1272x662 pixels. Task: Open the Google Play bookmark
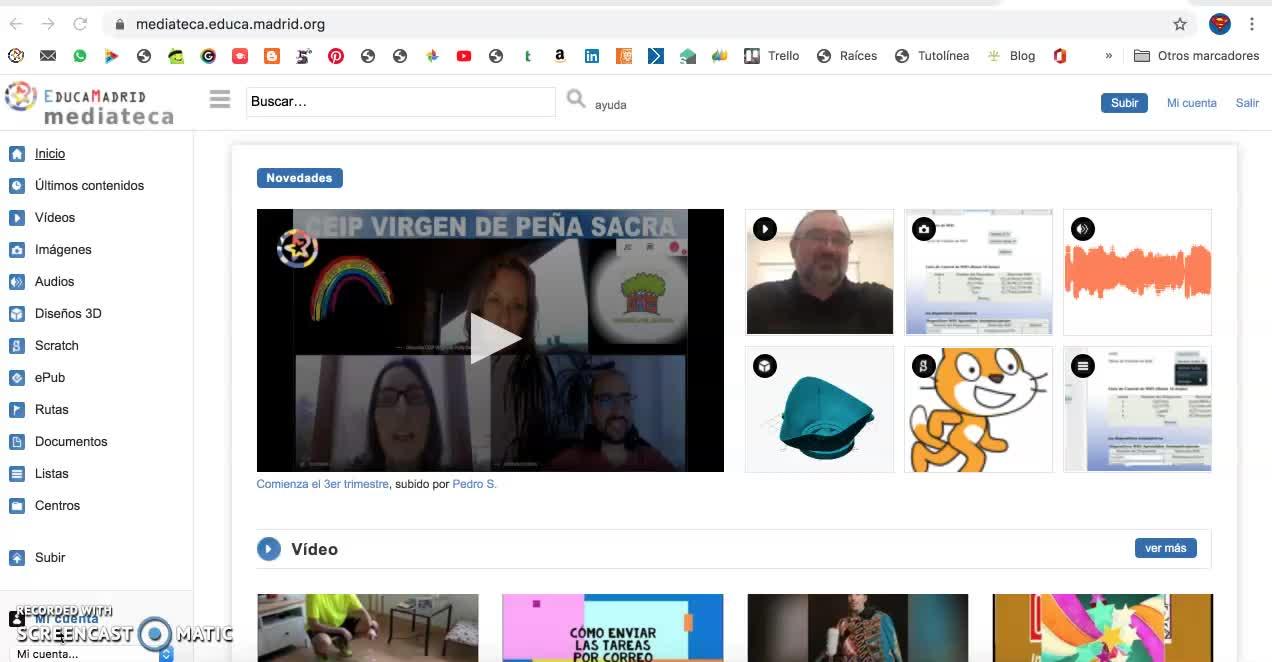(112, 56)
